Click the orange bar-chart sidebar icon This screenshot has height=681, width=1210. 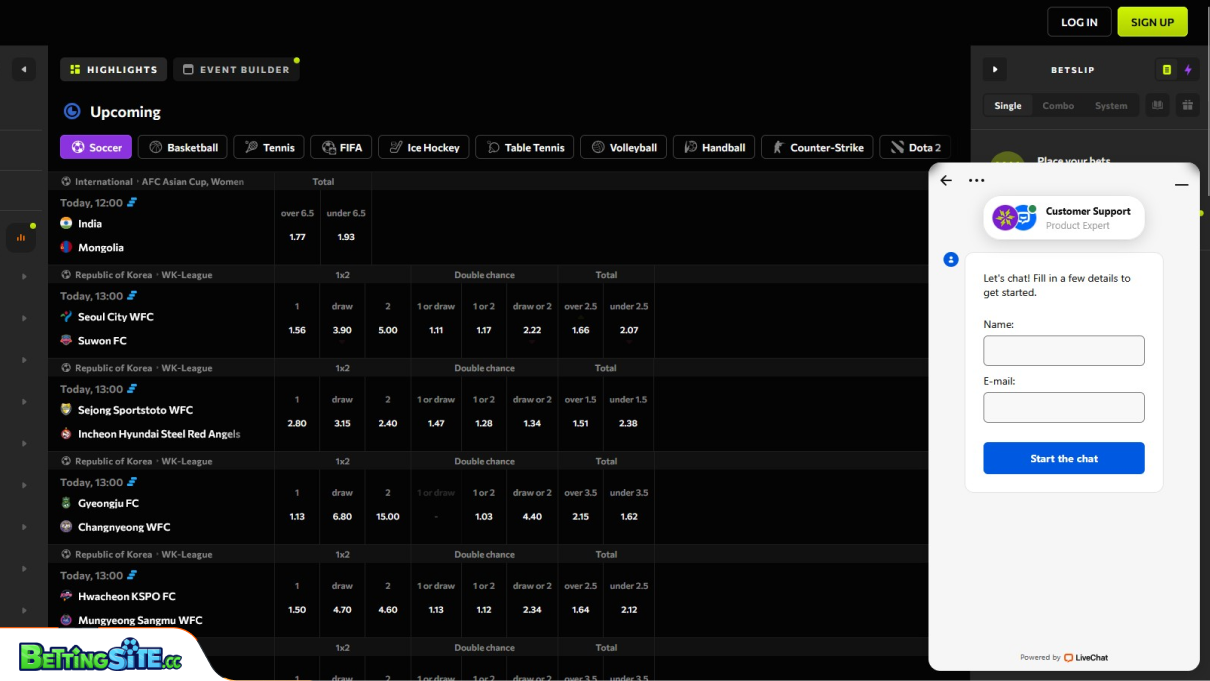click(x=21, y=237)
